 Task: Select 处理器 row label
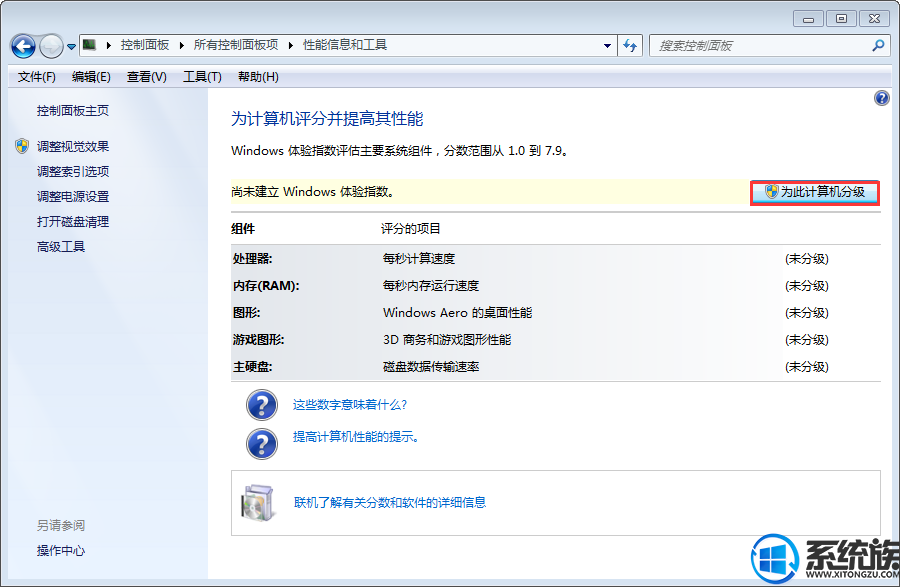253,259
